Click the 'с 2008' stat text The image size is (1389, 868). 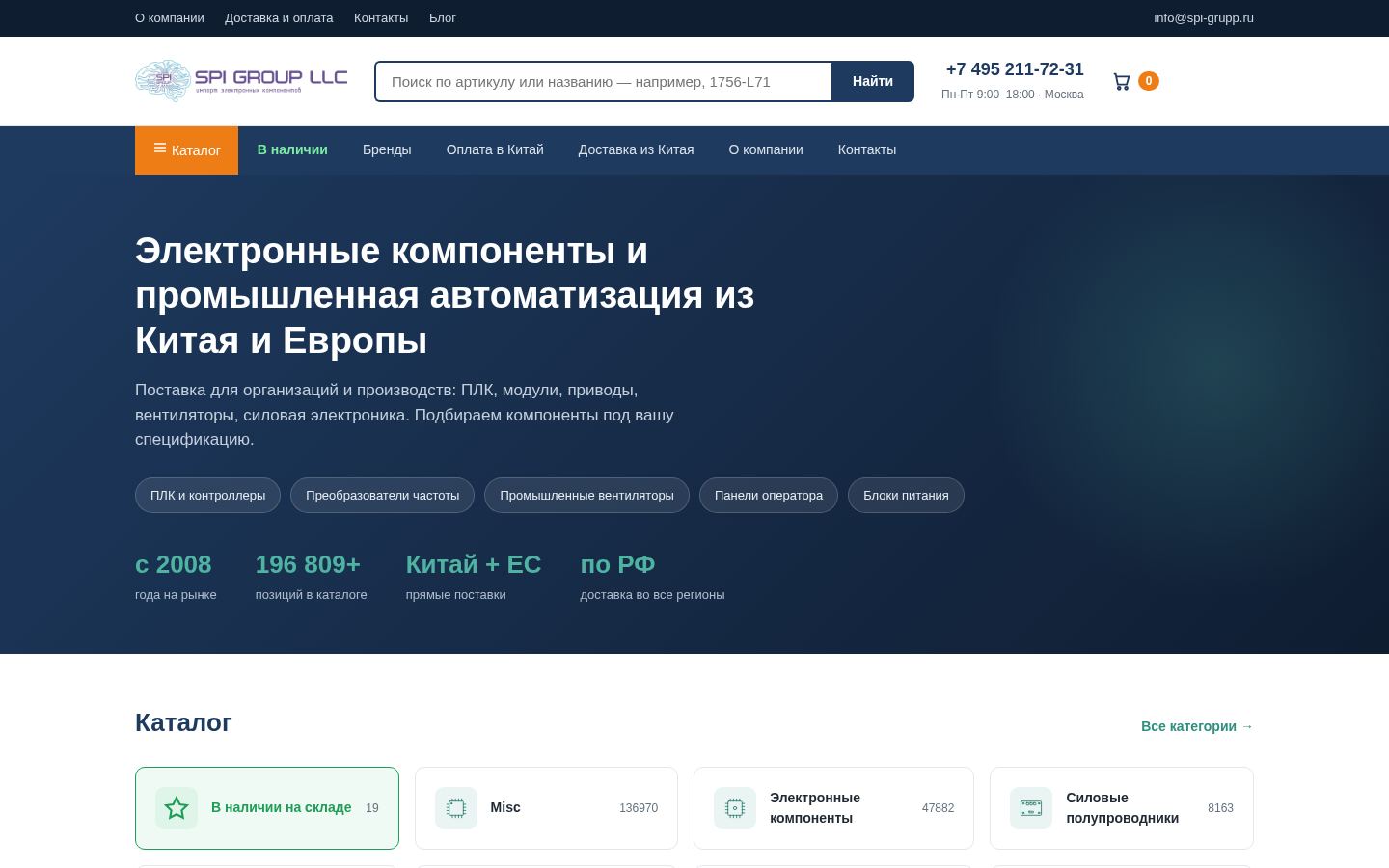(x=174, y=564)
